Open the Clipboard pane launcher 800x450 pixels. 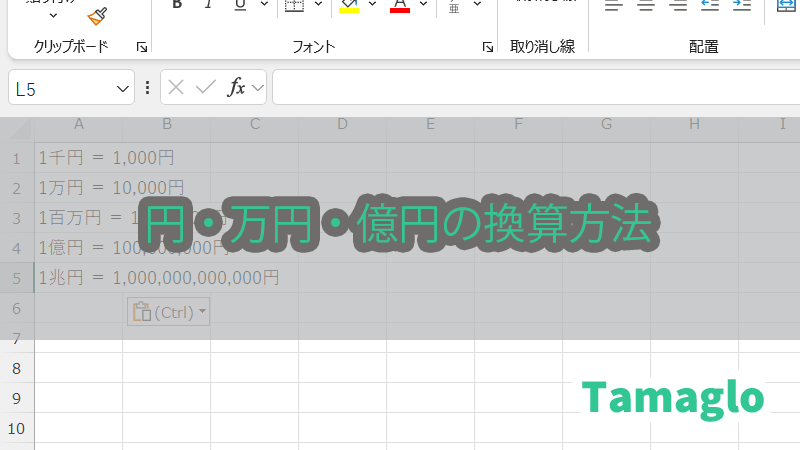coord(141,47)
